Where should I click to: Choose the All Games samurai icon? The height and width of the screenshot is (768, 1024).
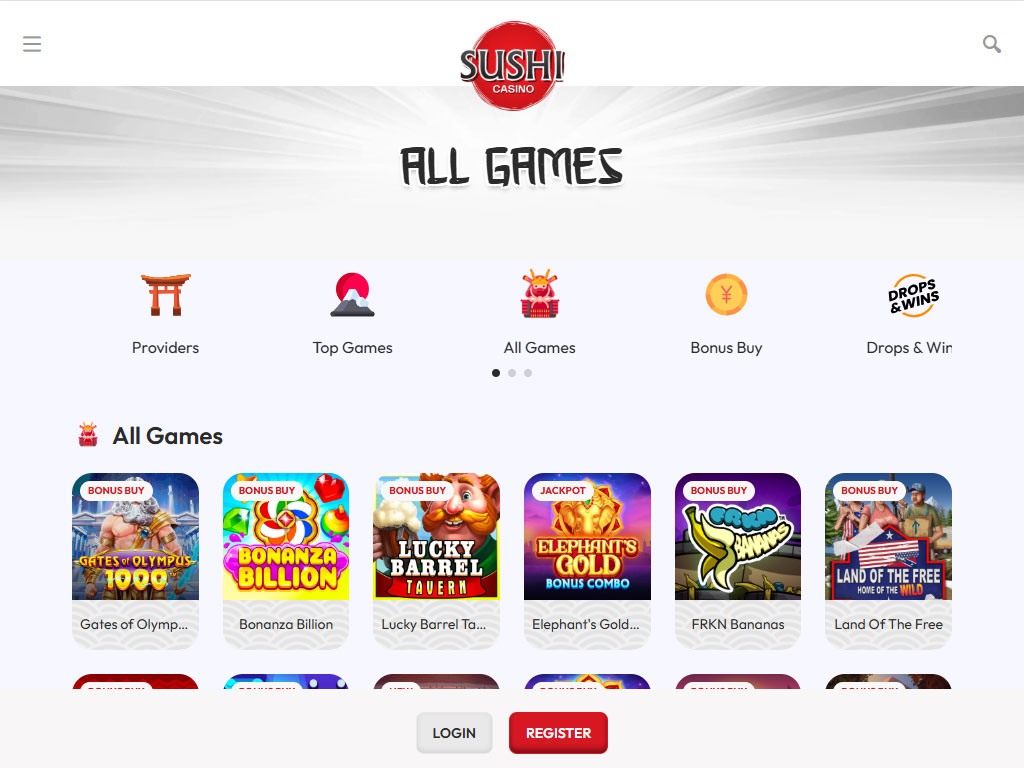click(539, 294)
